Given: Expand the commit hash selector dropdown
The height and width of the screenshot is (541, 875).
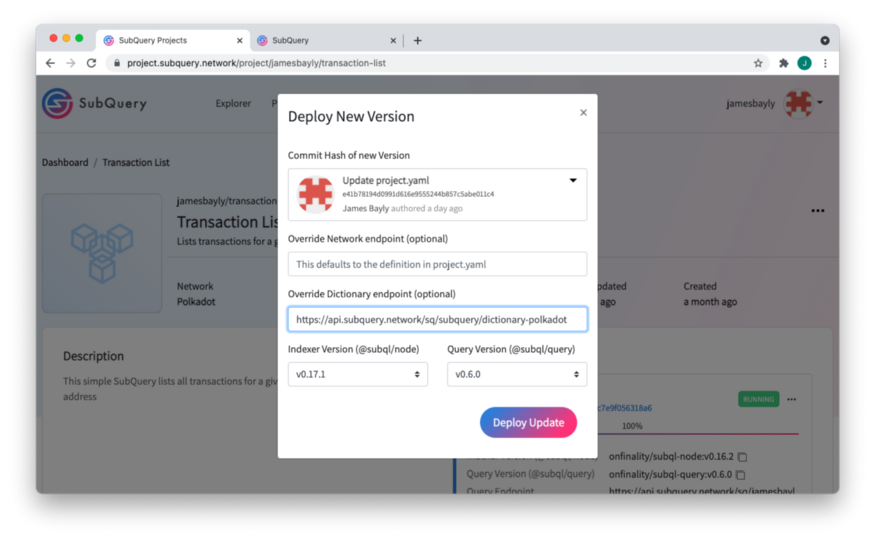Looking at the screenshot, I should click(x=573, y=180).
